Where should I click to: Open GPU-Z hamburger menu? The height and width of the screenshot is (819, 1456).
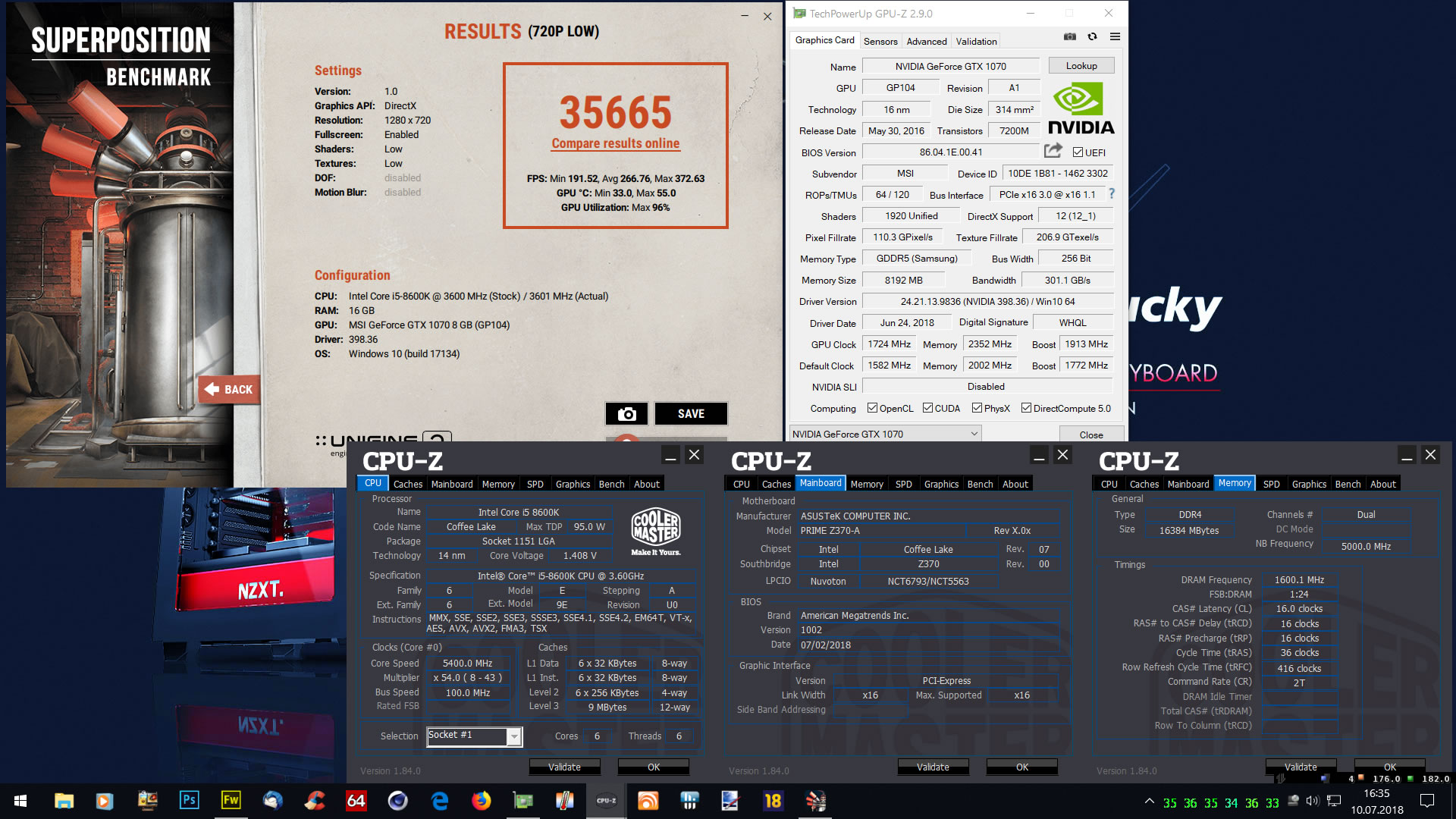pyautogui.click(x=1115, y=36)
